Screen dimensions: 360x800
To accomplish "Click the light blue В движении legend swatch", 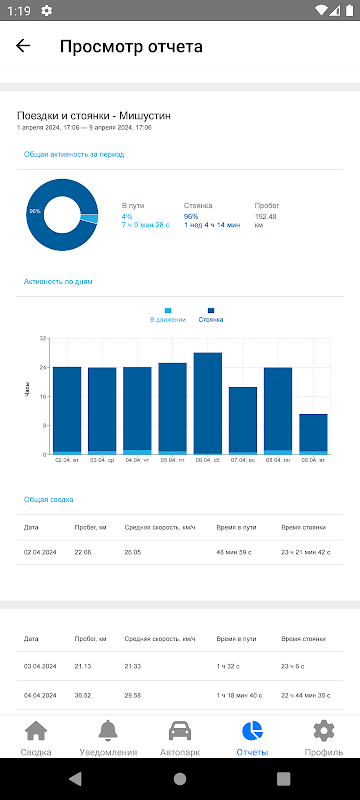I will tap(168, 310).
